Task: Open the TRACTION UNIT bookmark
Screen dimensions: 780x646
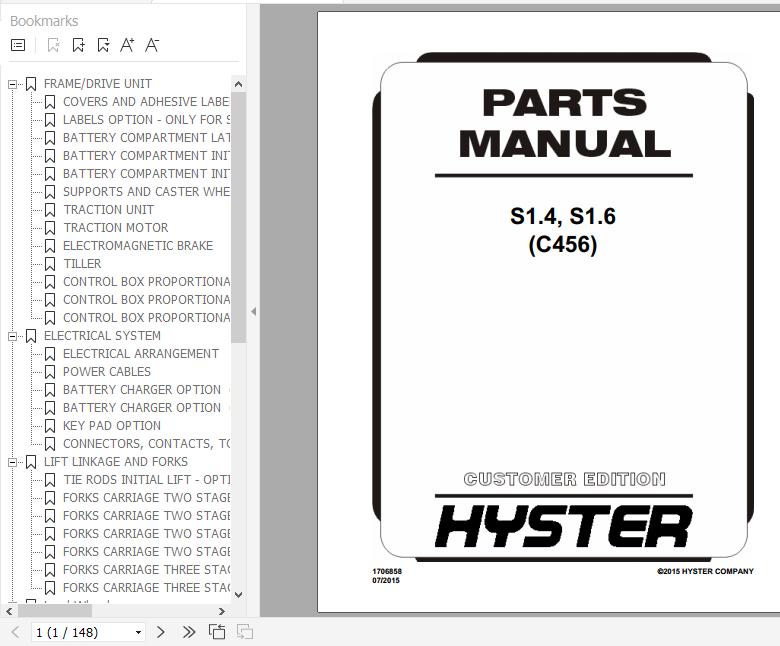Action: [108, 210]
